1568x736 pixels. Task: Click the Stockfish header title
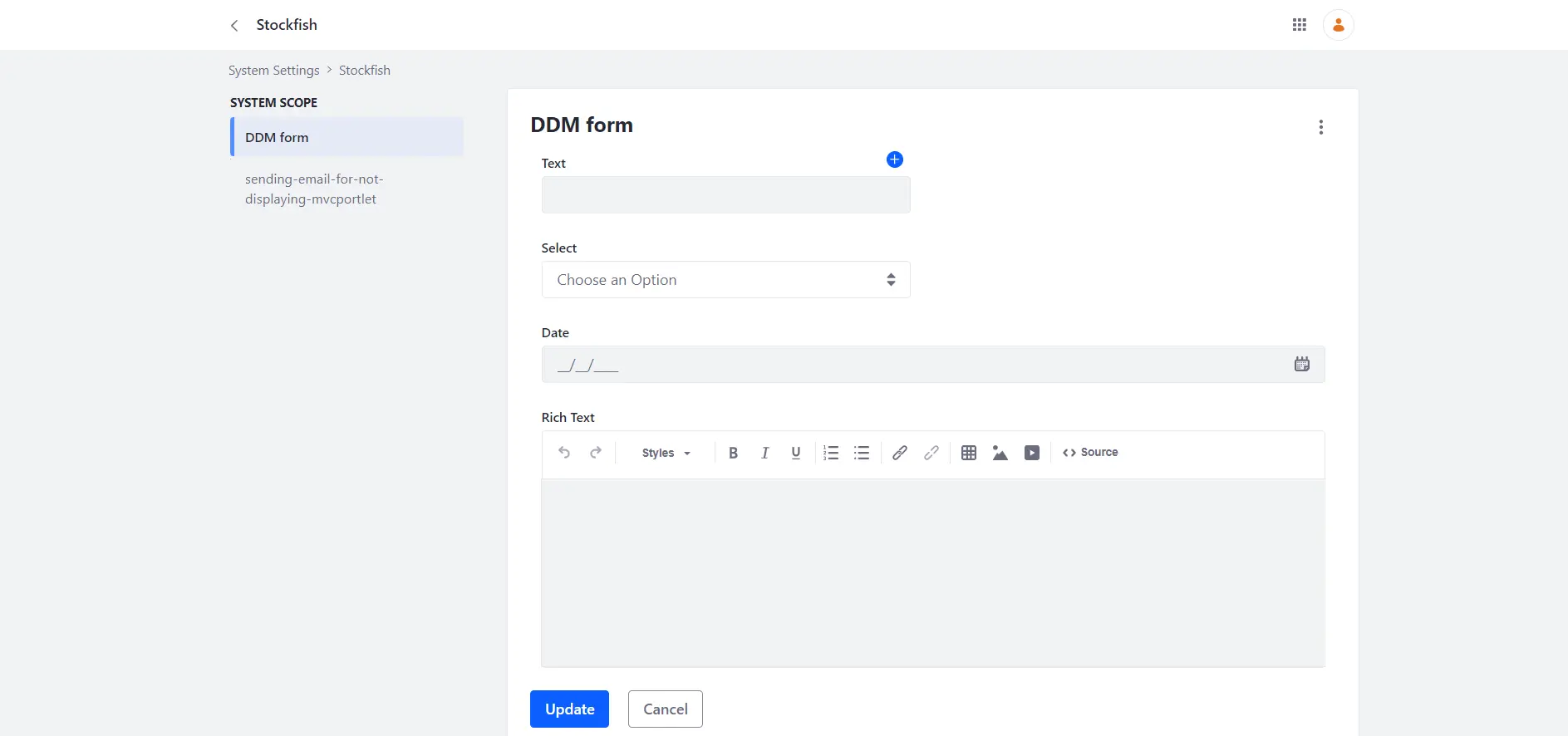287,25
